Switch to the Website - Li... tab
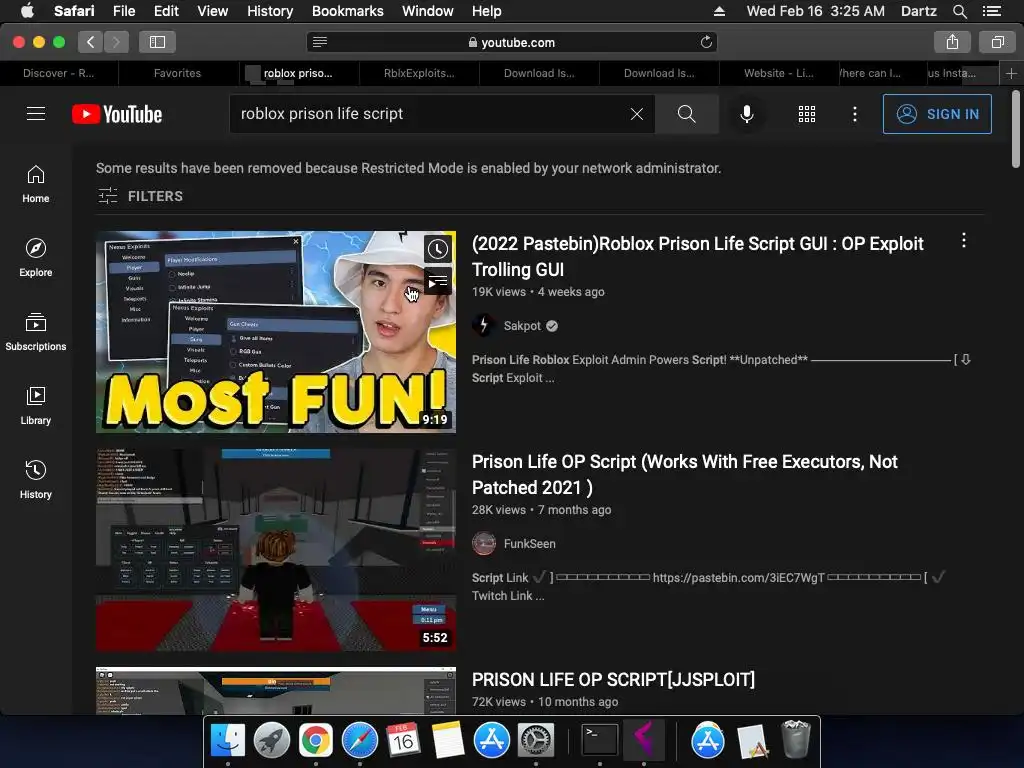1024x768 pixels. pos(778,73)
